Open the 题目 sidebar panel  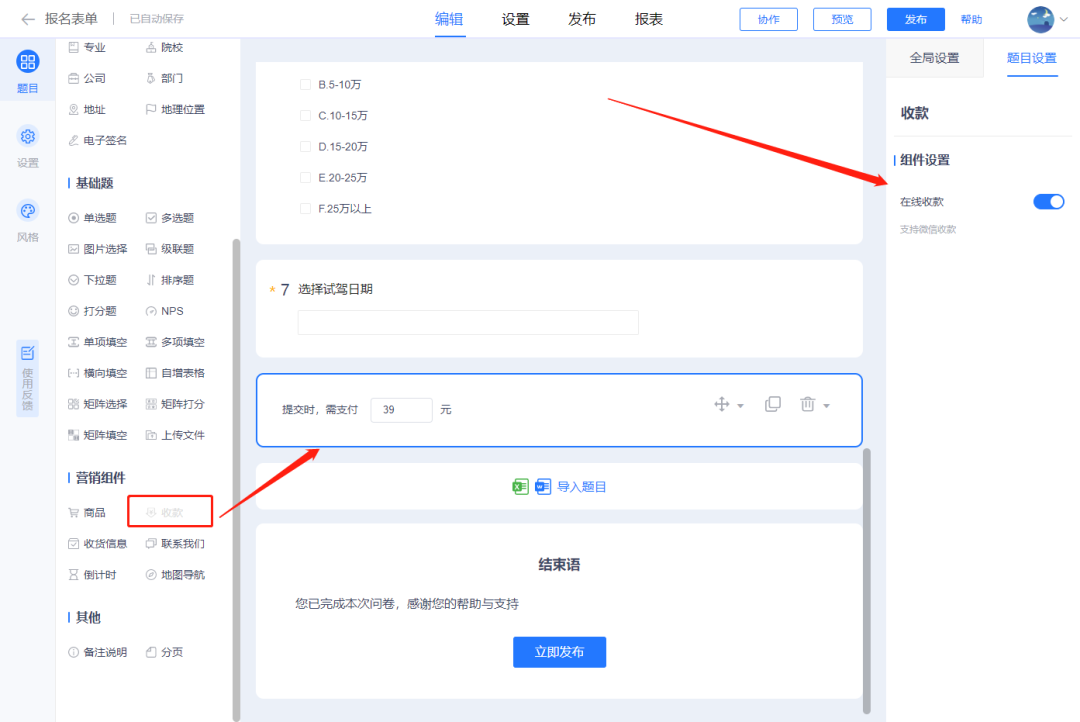tap(28, 71)
